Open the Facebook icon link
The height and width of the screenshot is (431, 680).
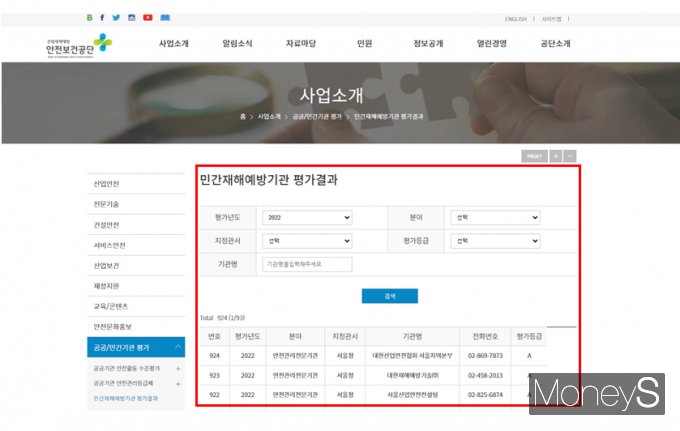click(x=102, y=18)
